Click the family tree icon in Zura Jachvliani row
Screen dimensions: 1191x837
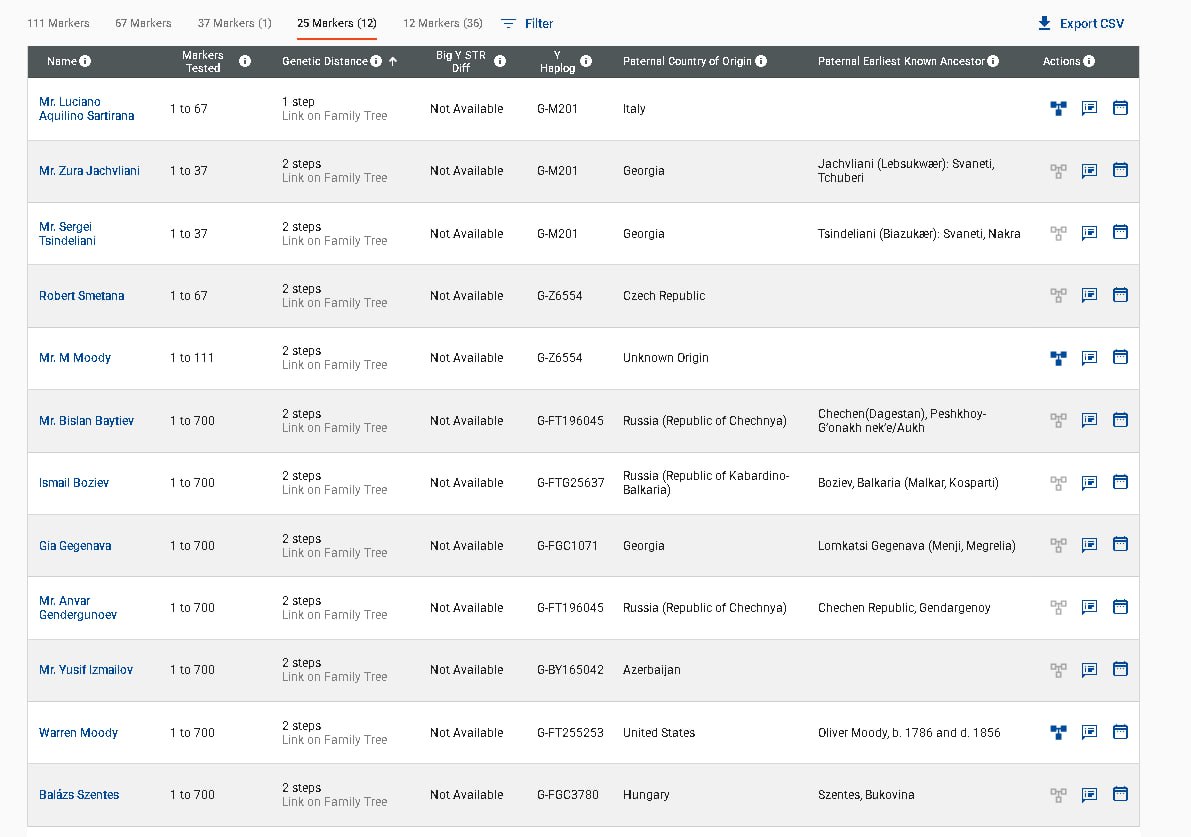pos(1058,171)
